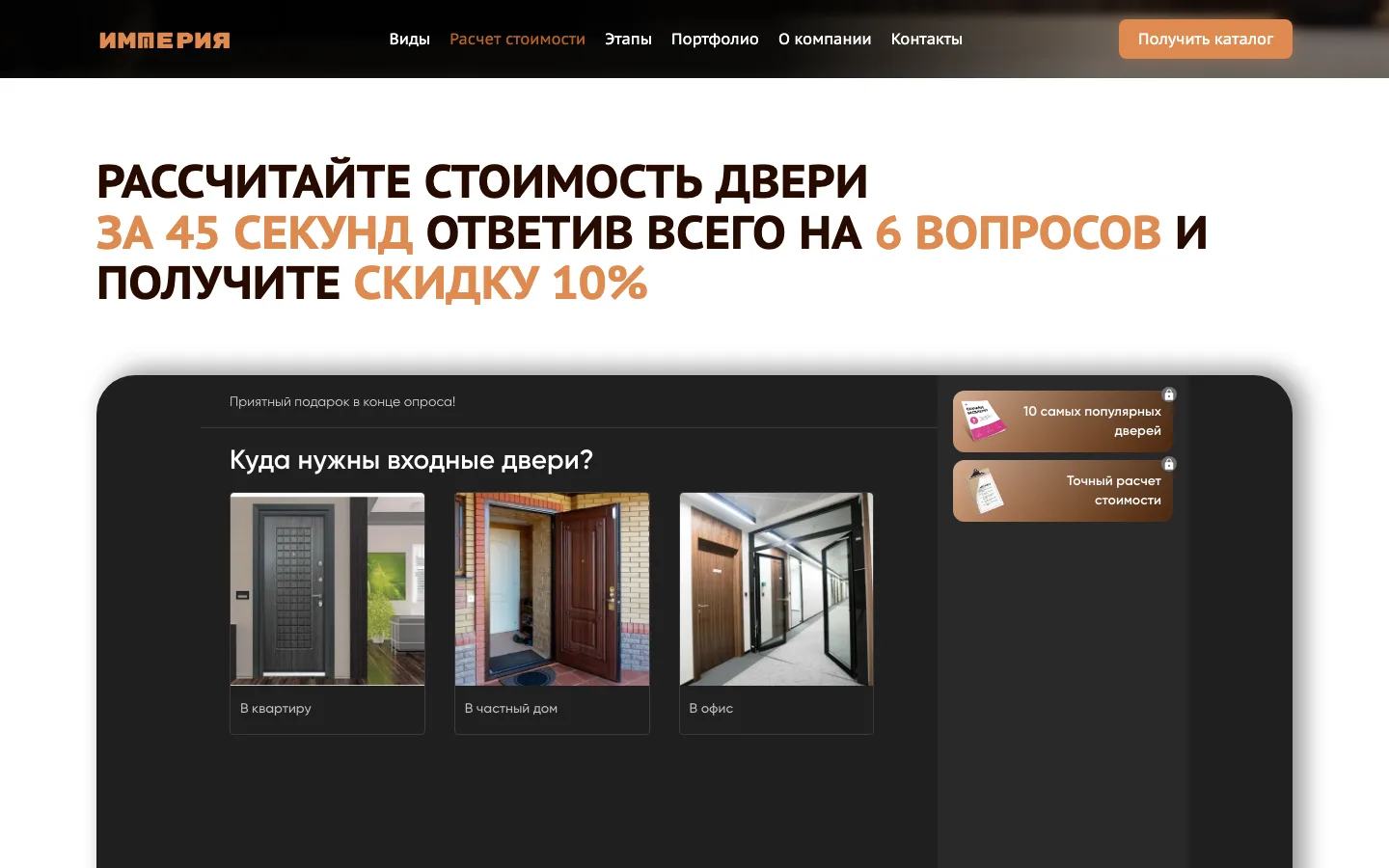Go to Контакты link

click(927, 40)
